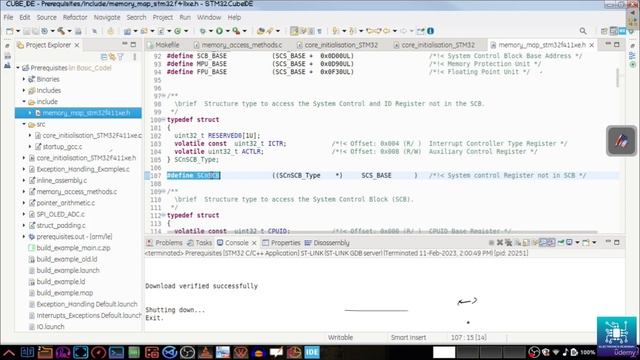640x360 pixels.
Task: Expand the Includes node
Action: [x=24, y=91]
